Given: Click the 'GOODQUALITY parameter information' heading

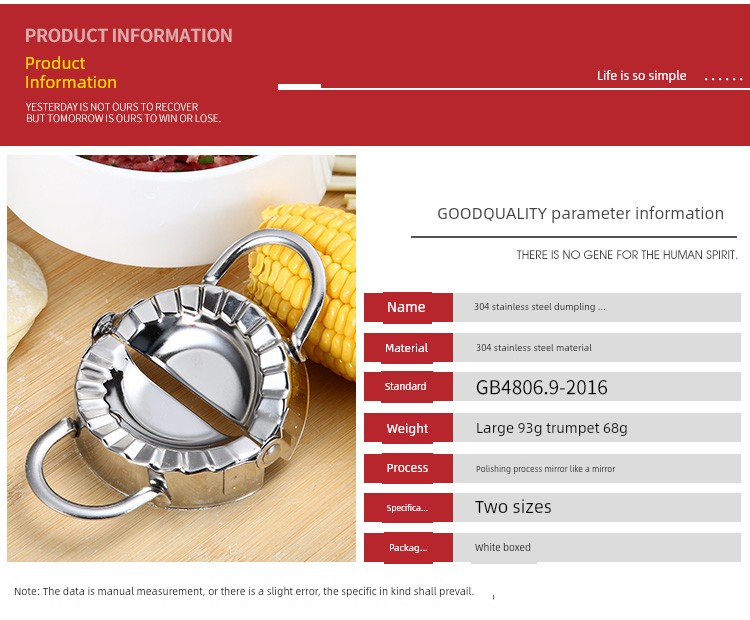Looking at the screenshot, I should (580, 213).
